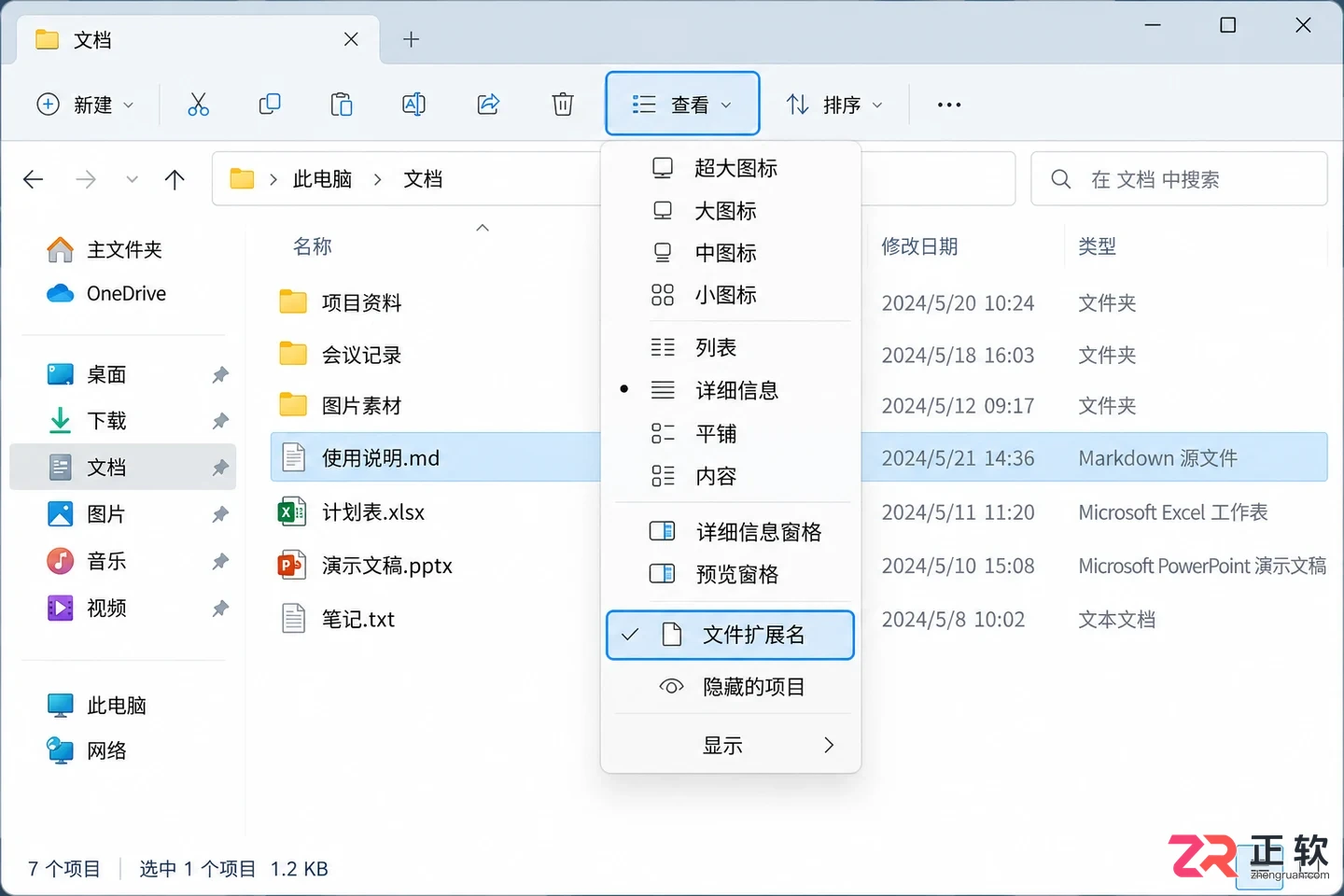Click 视频 in the navigation pane

point(123,609)
